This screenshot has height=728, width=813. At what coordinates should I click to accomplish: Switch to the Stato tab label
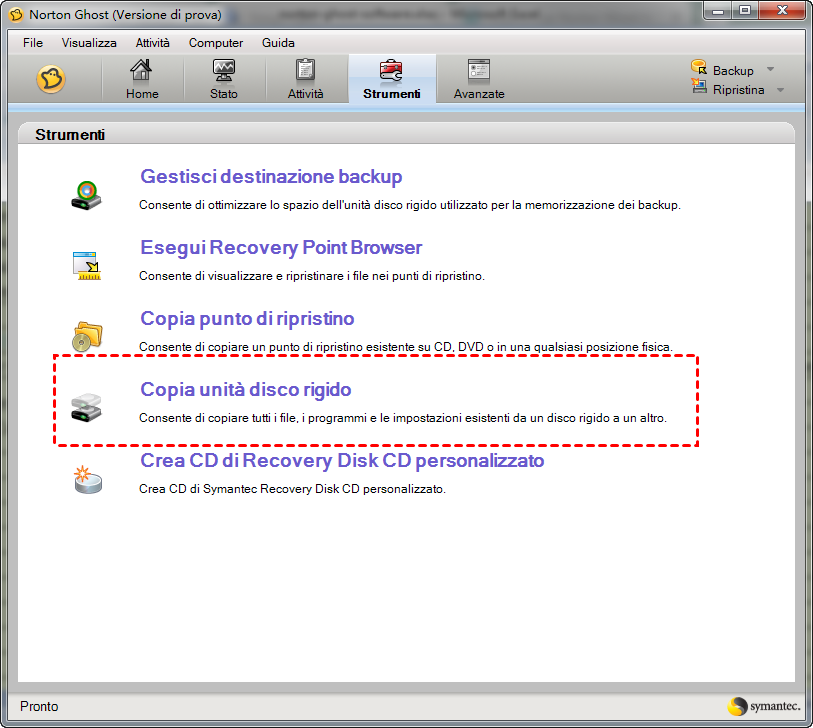point(223,94)
